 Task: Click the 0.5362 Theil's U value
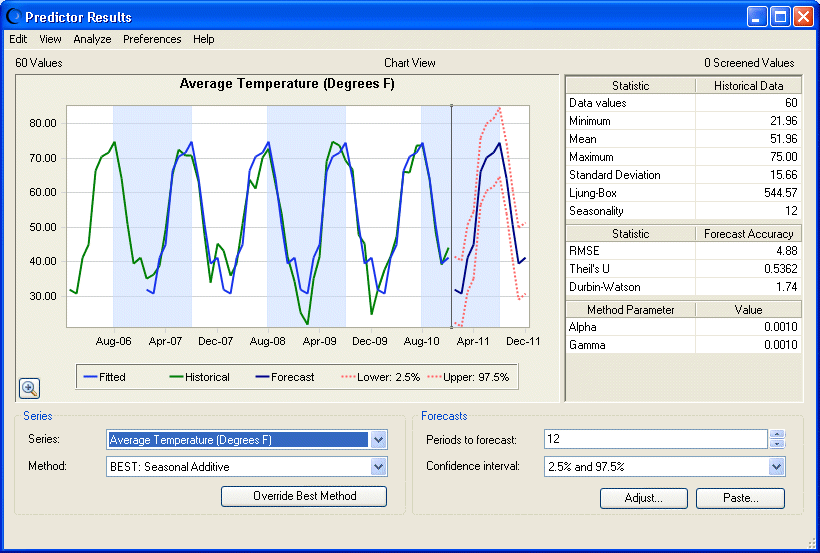click(780, 269)
